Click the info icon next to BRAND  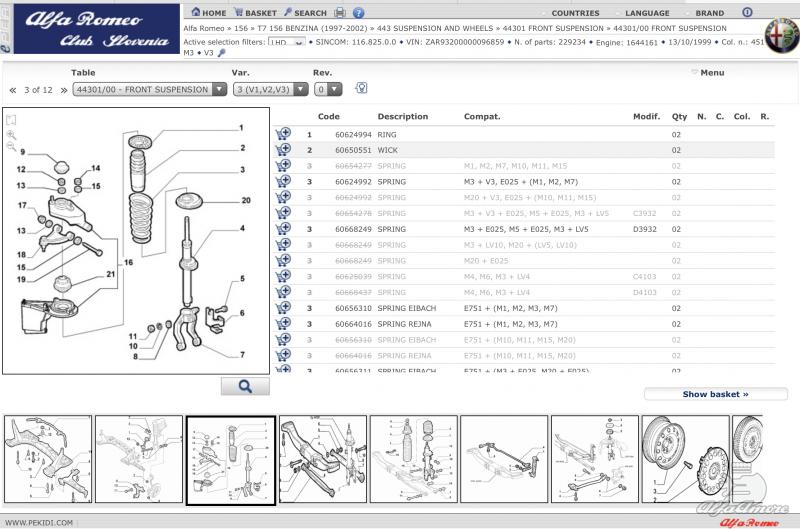[x=747, y=12]
